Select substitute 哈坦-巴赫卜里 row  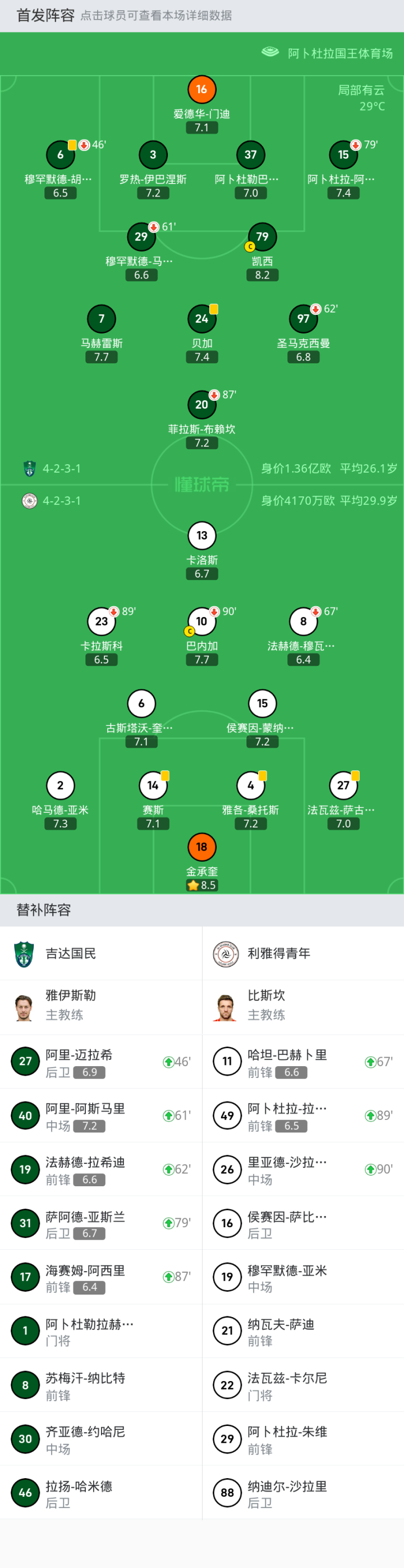tap(303, 1062)
